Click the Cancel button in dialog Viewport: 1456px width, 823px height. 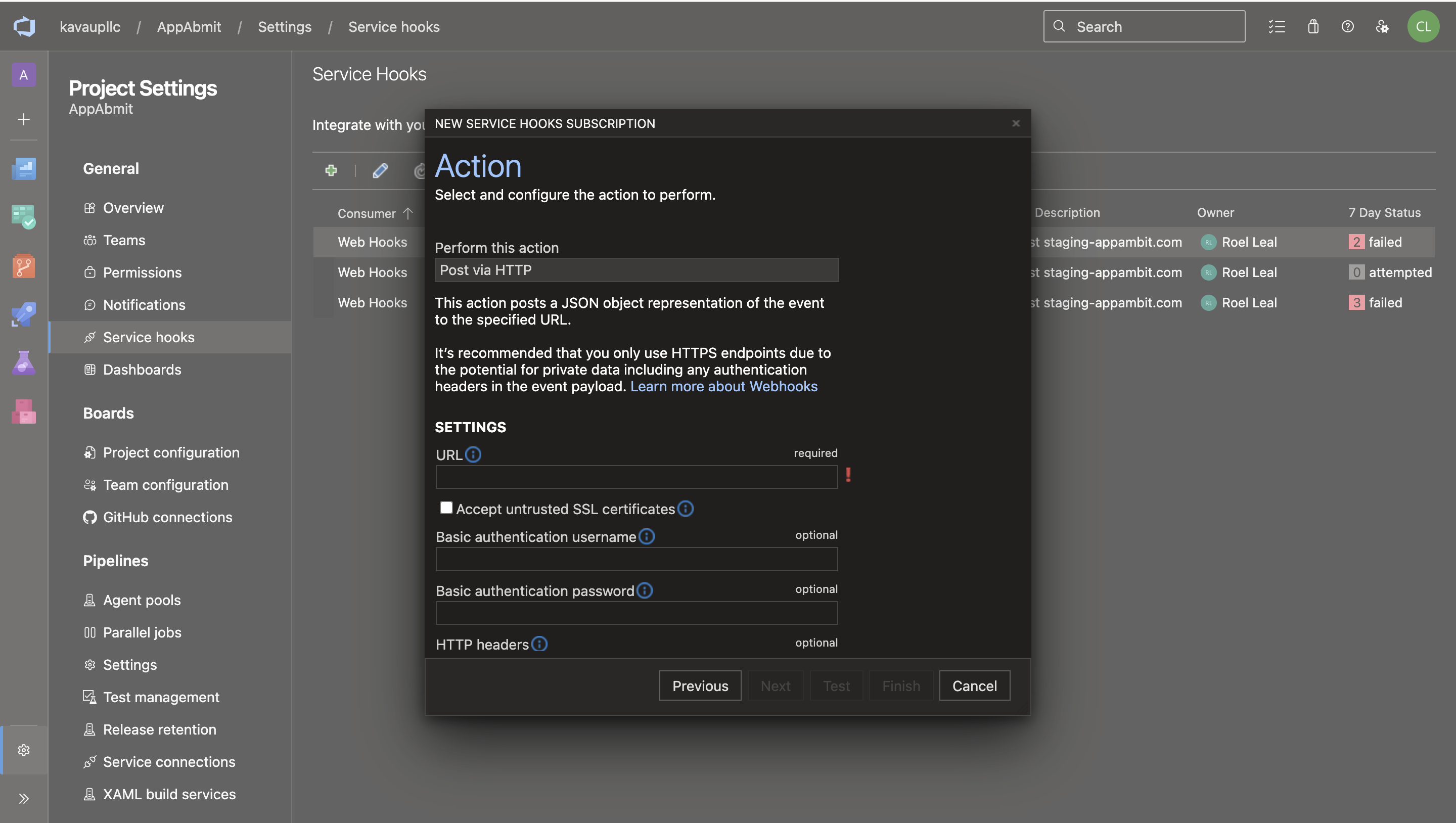click(x=974, y=685)
